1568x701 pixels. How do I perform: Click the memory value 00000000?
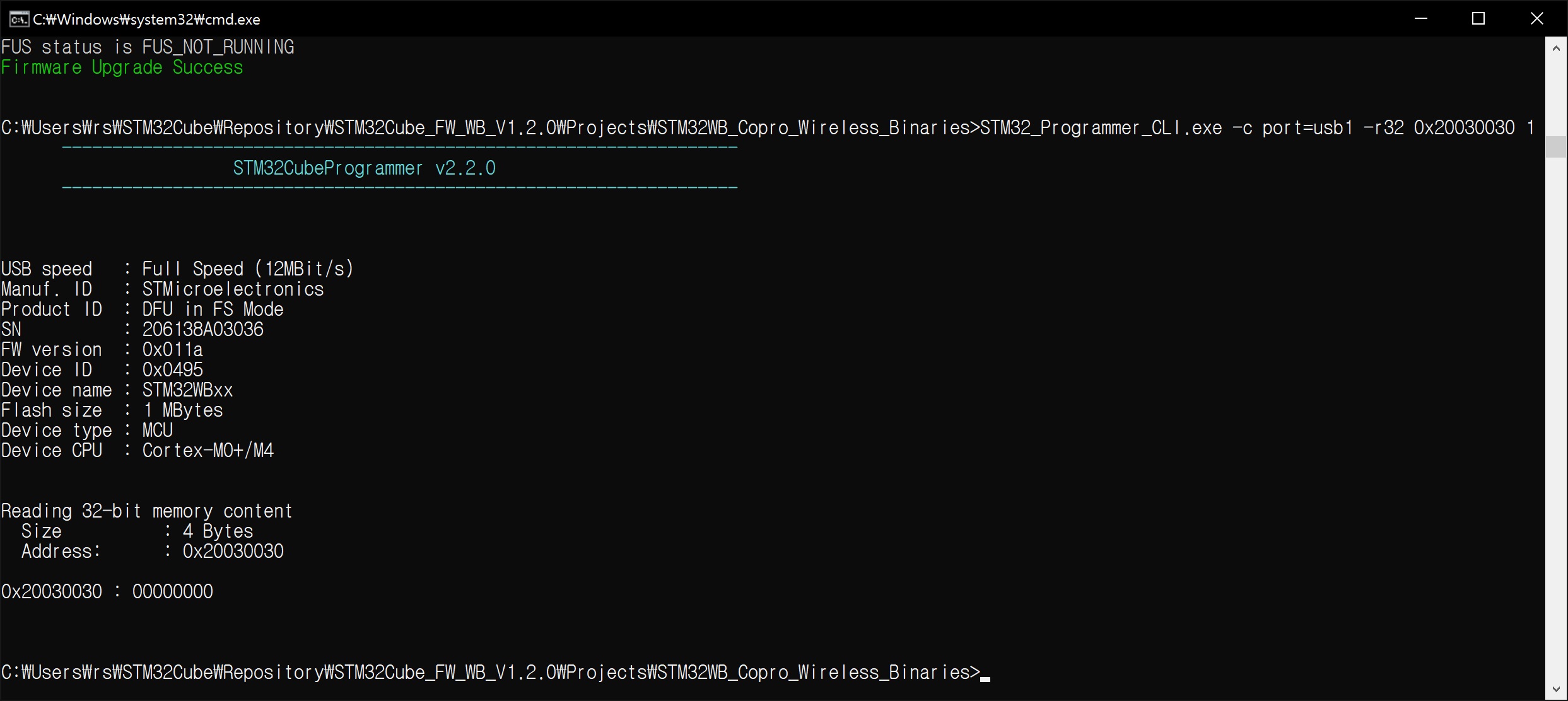(172, 592)
